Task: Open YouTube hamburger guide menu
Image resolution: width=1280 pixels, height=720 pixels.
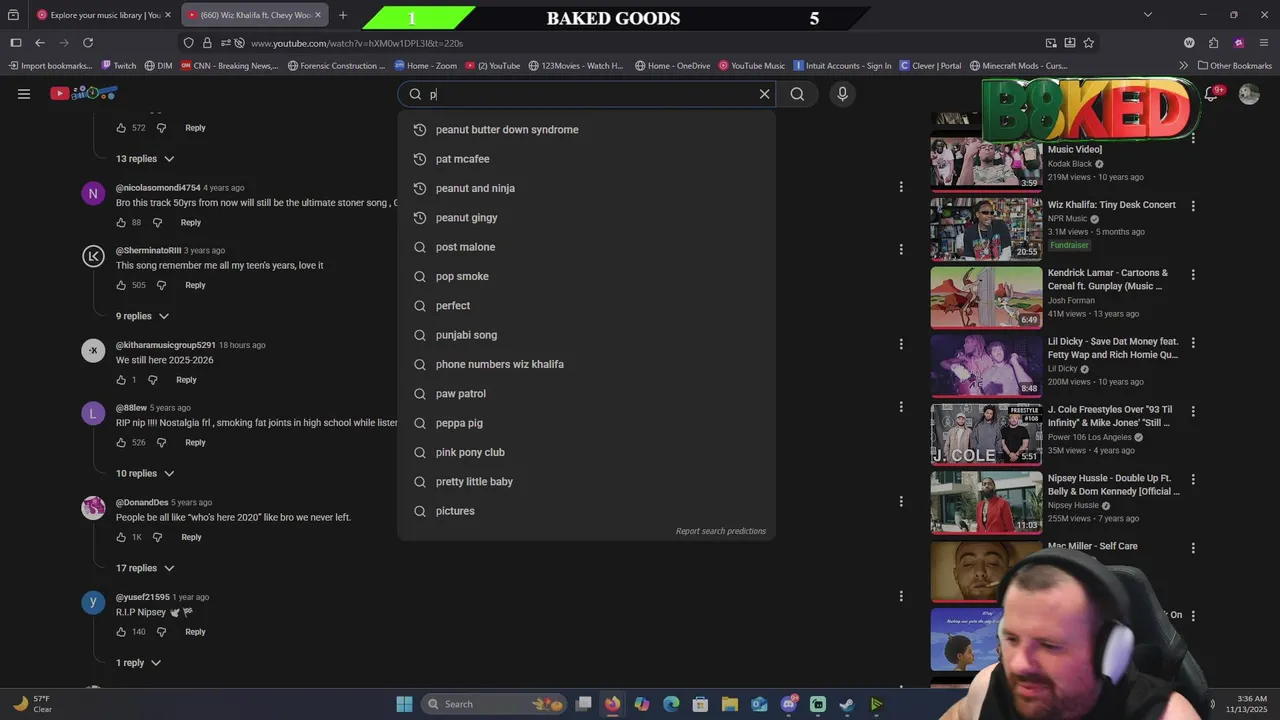Action: [x=24, y=94]
